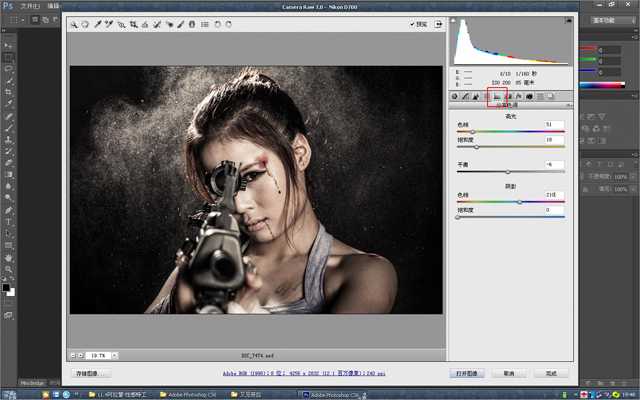This screenshot has width=640, height=400.
Task: Rotate image counterclockwise icon
Action: coord(218,24)
